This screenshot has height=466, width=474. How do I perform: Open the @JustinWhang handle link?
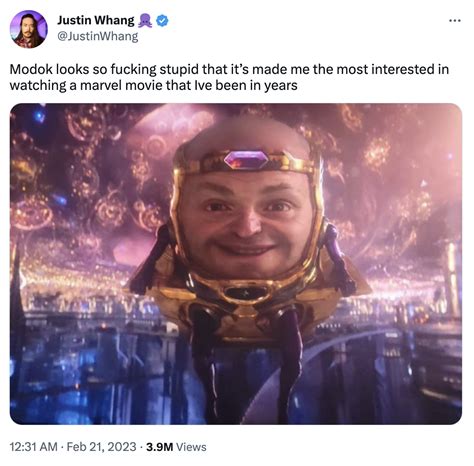[x=98, y=36]
